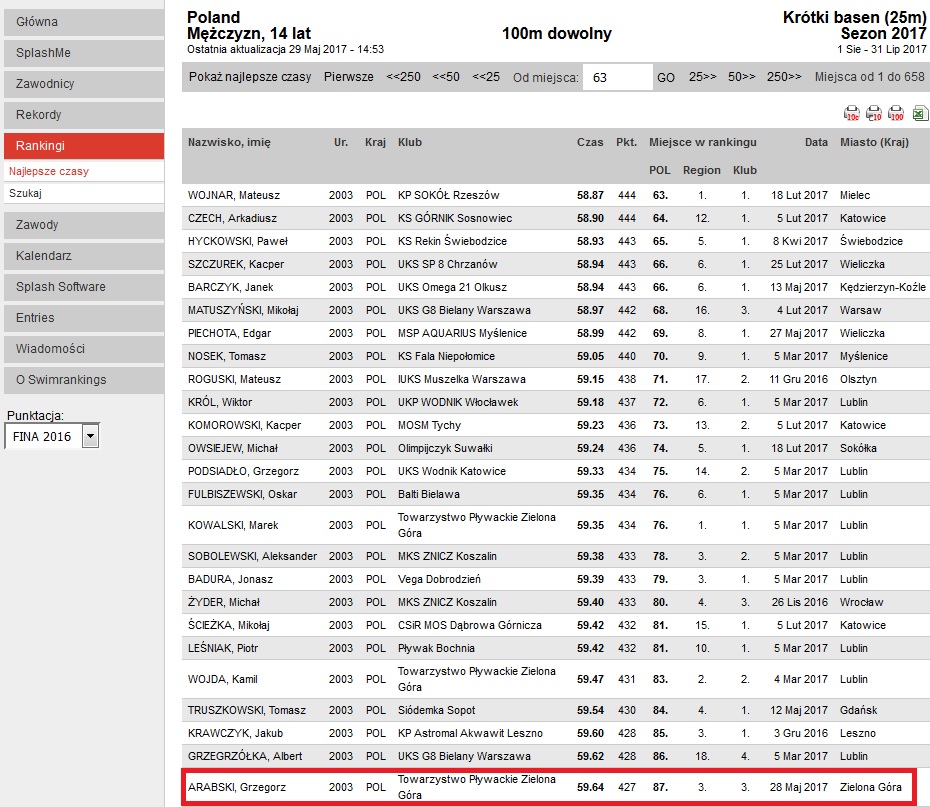Open the SplashMe menu item
930x807 pixels.
[x=84, y=53]
